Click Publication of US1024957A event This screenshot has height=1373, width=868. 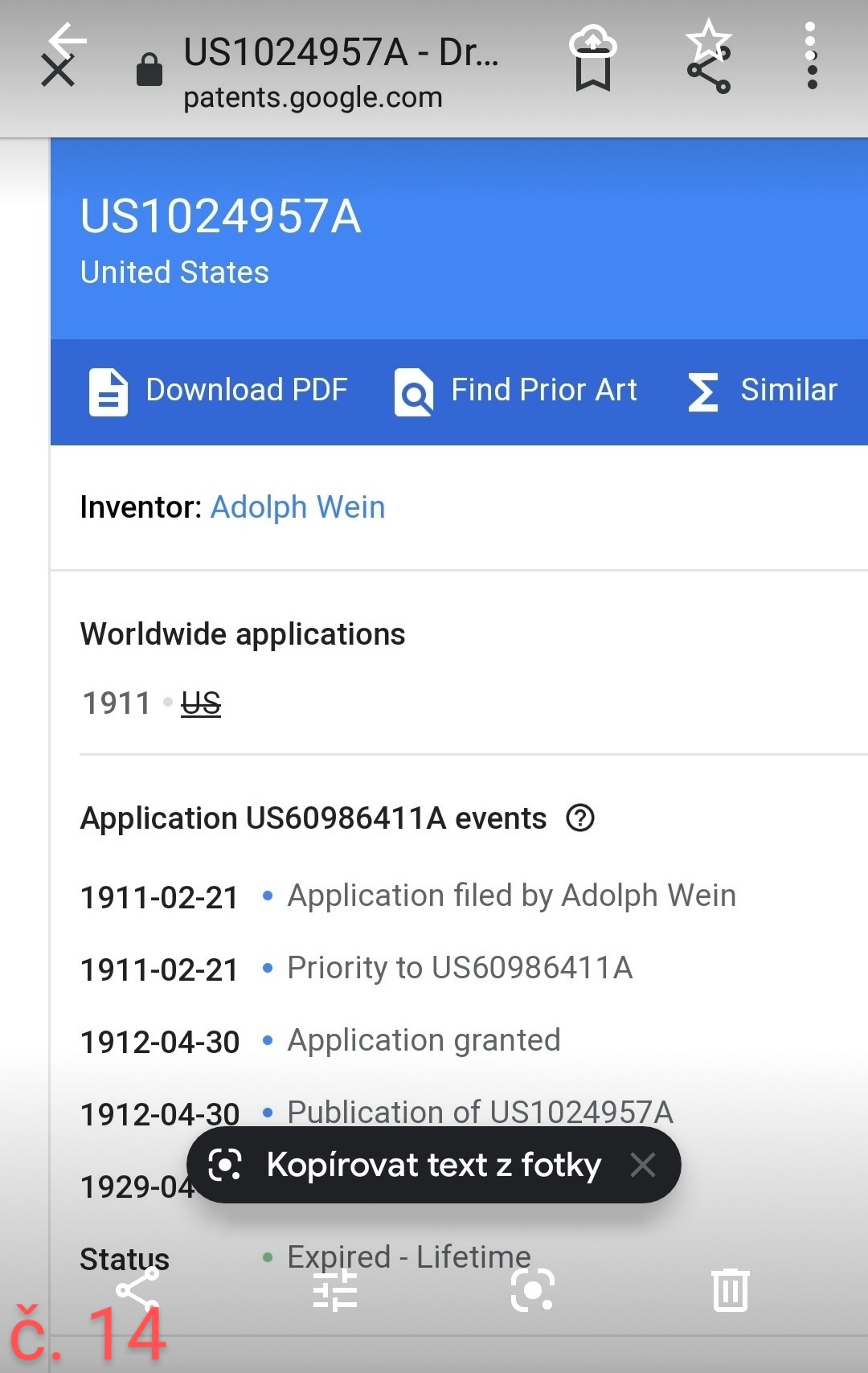pyautogui.click(x=480, y=1112)
